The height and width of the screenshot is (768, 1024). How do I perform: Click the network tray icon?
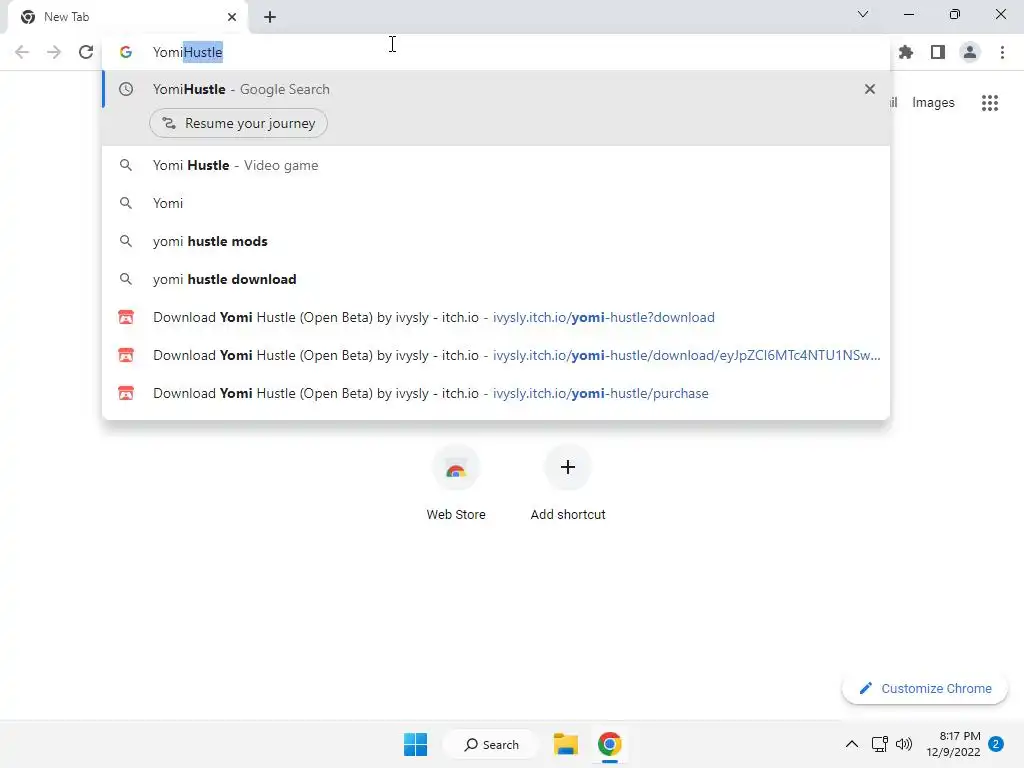880,744
